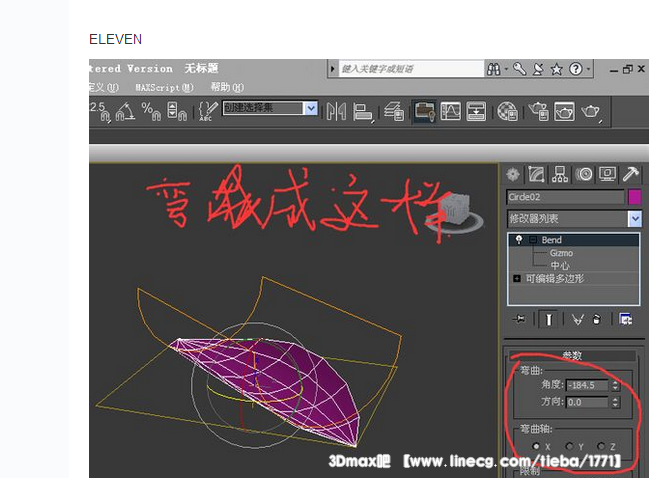Select bend axis Y radio button

click(x=569, y=446)
